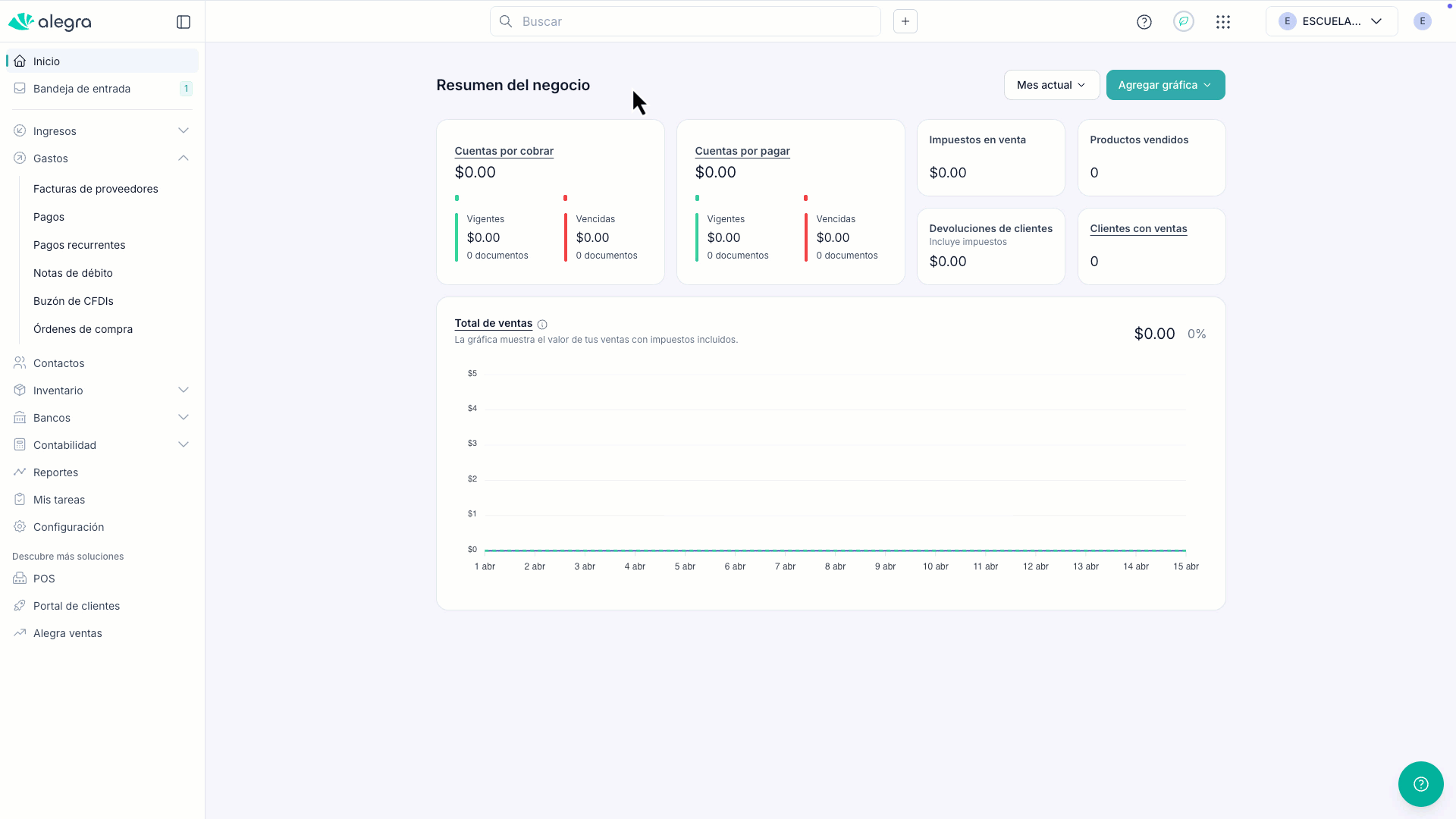Click the plus icon to create new document
The image size is (1456, 819).
coord(905,20)
